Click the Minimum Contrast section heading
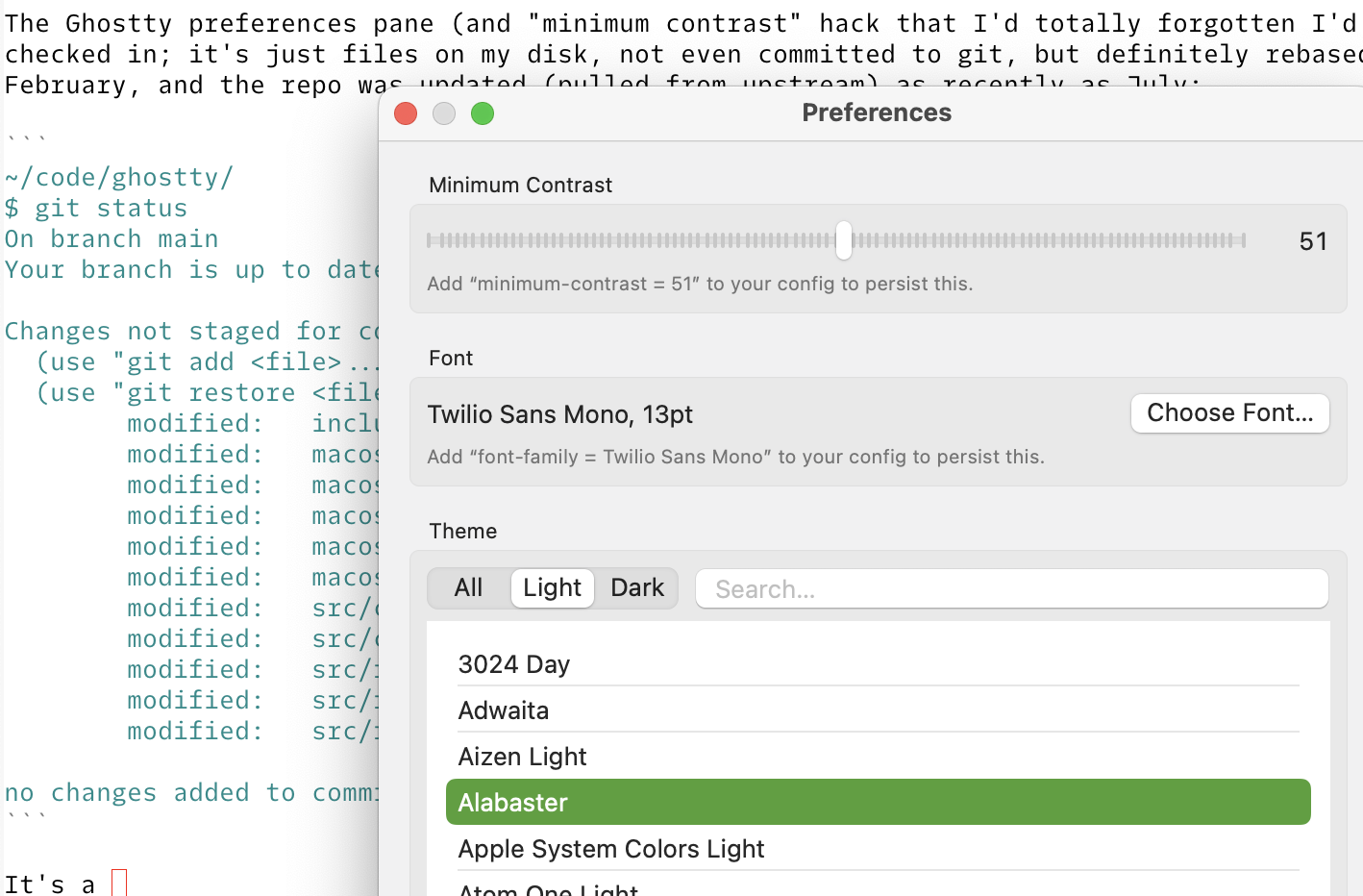 521,186
